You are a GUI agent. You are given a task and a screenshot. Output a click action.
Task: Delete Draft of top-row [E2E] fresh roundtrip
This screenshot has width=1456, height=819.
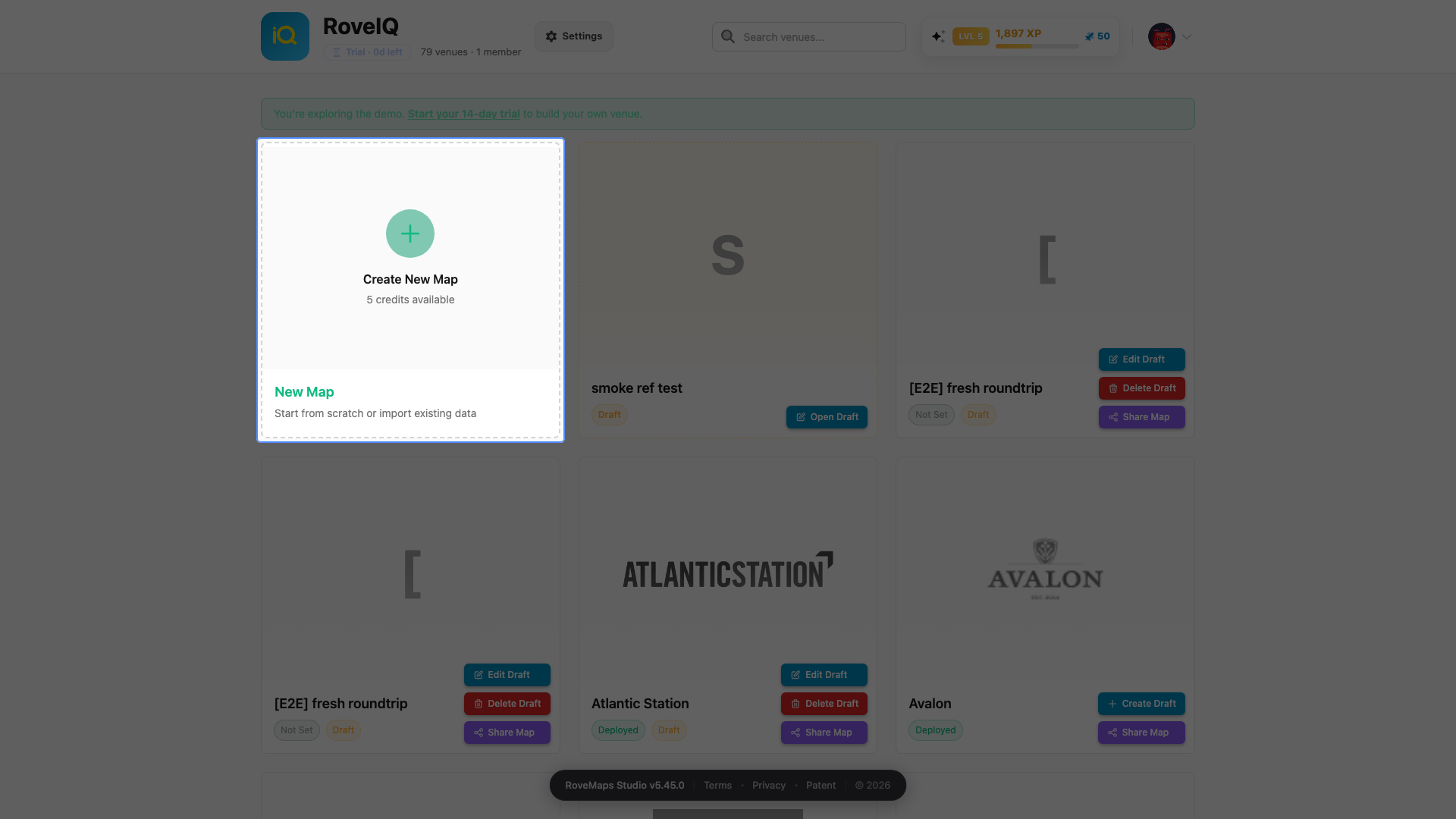1141,388
